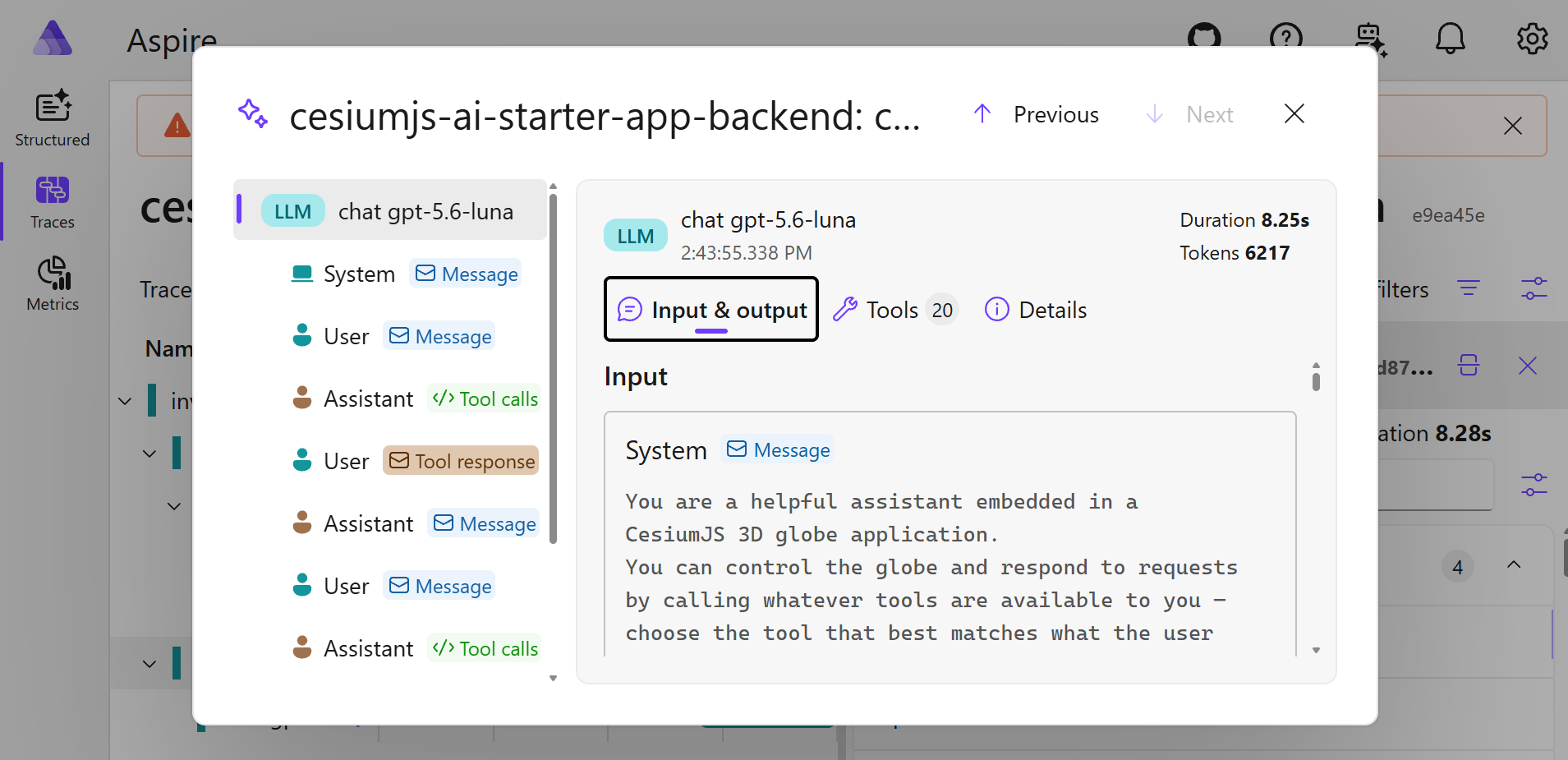Click the message list scroll-up arrow
The width and height of the screenshot is (1568, 760).
(554, 187)
